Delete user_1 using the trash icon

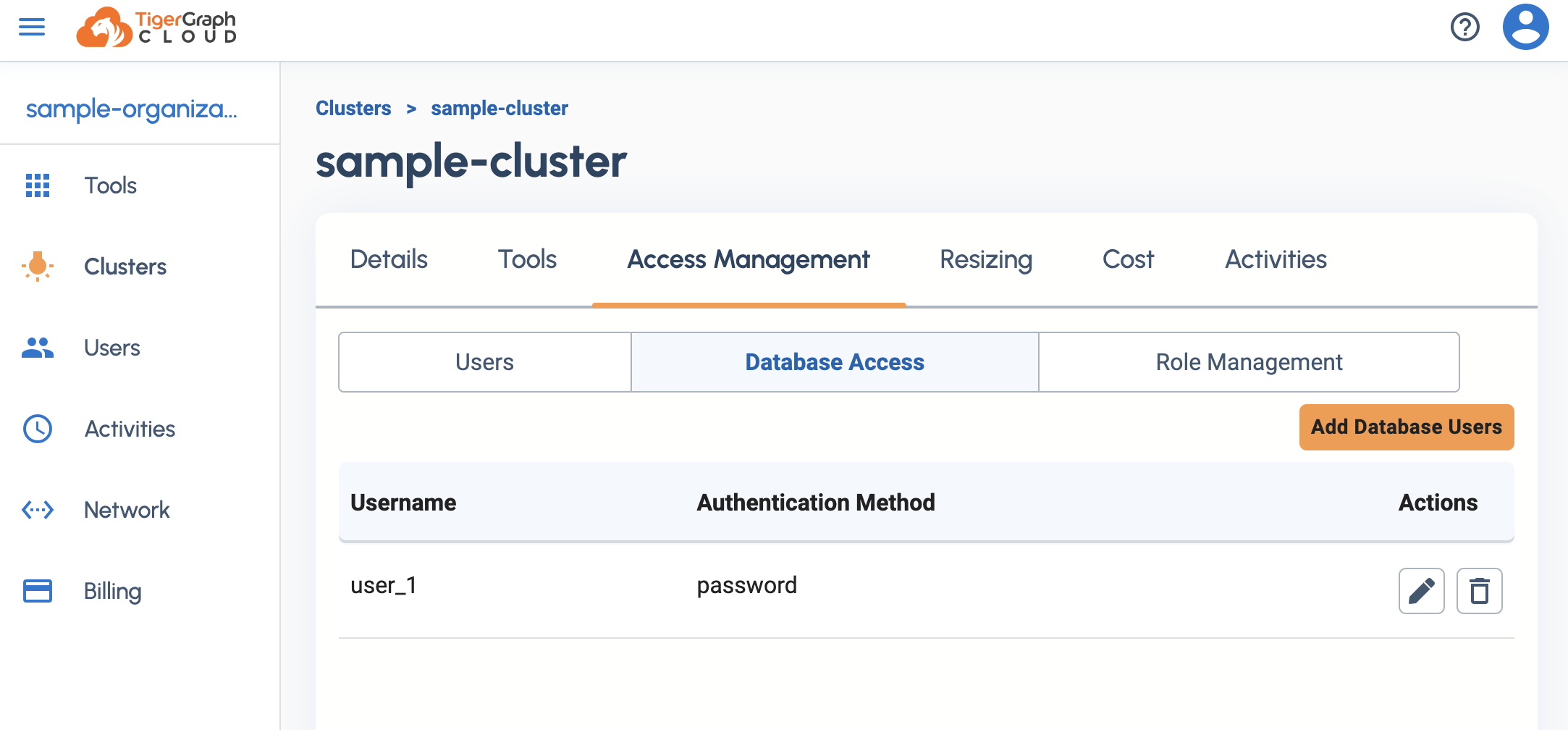[1479, 590]
